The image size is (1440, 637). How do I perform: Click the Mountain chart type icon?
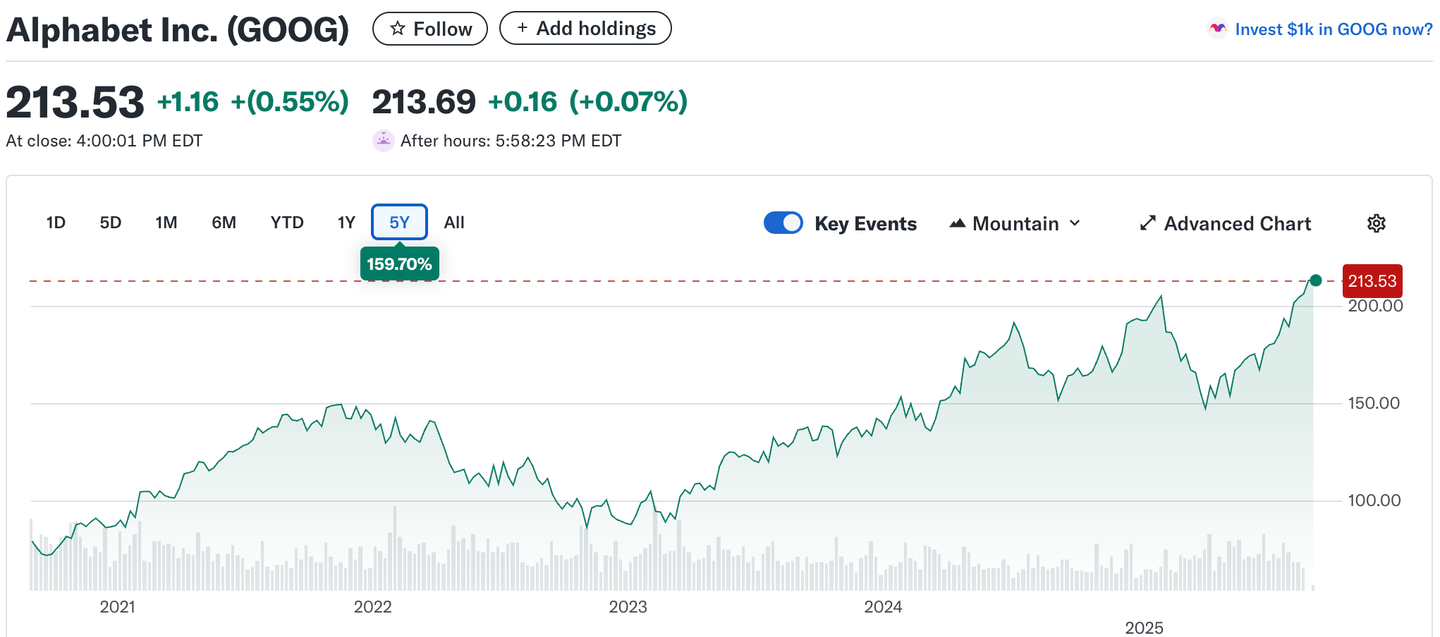pos(957,223)
